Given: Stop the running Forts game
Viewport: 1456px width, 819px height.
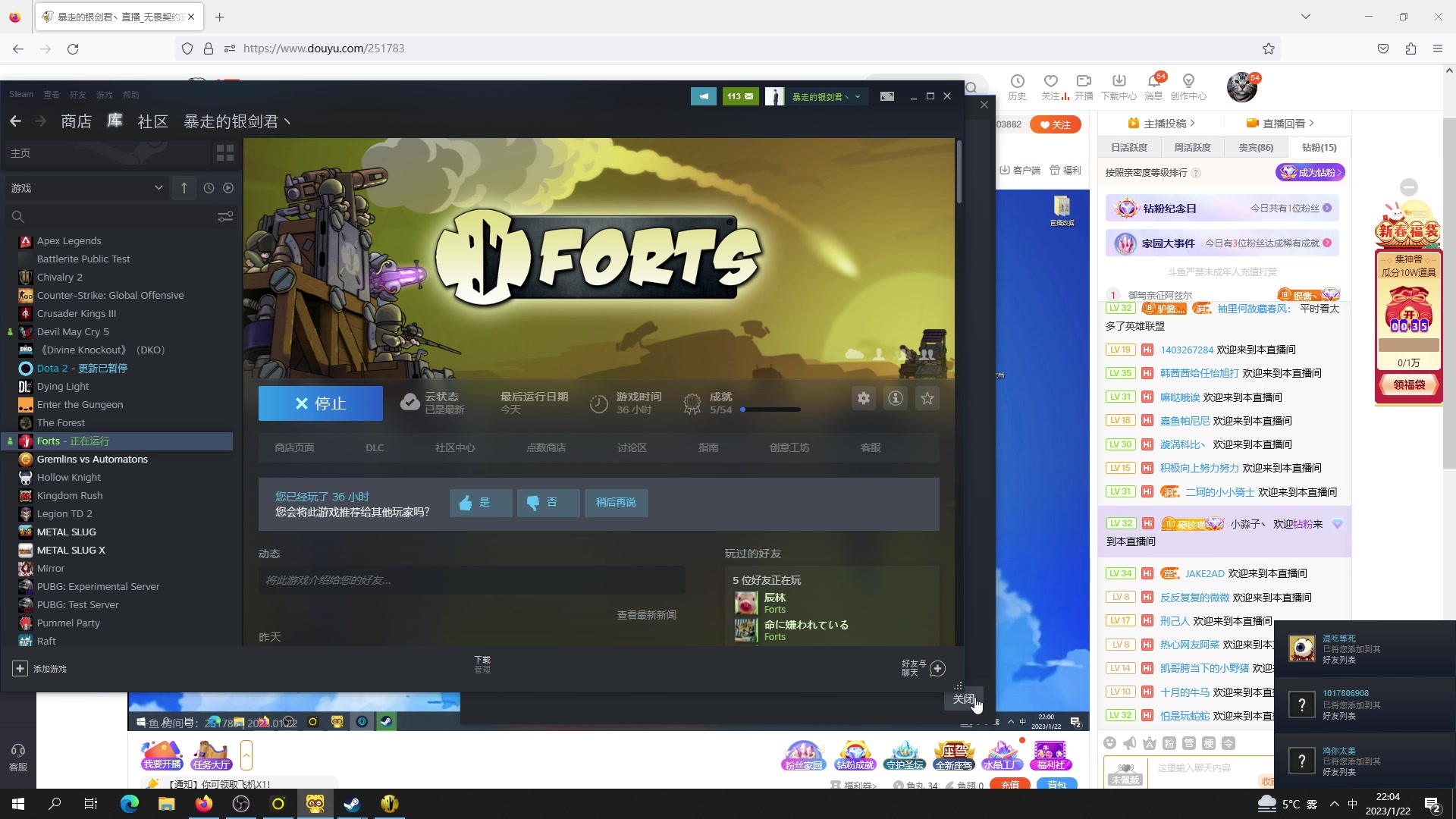Looking at the screenshot, I should [x=320, y=403].
